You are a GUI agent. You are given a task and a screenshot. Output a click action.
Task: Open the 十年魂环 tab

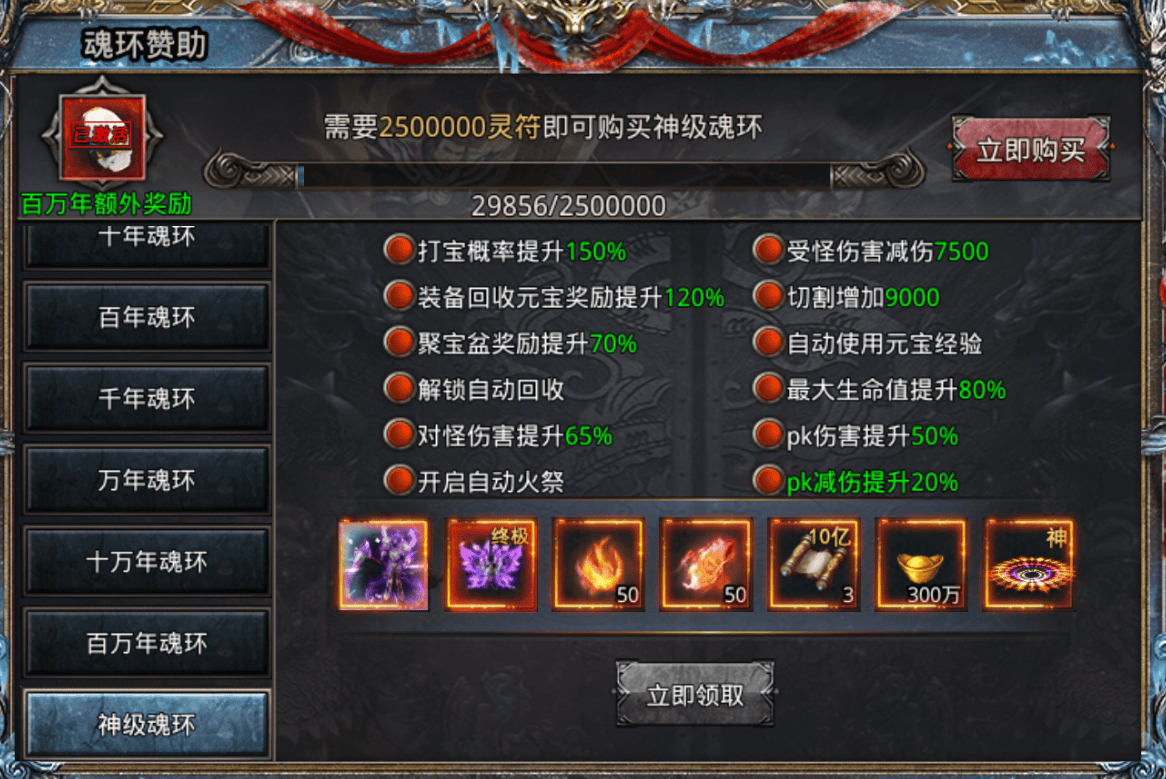(x=146, y=243)
